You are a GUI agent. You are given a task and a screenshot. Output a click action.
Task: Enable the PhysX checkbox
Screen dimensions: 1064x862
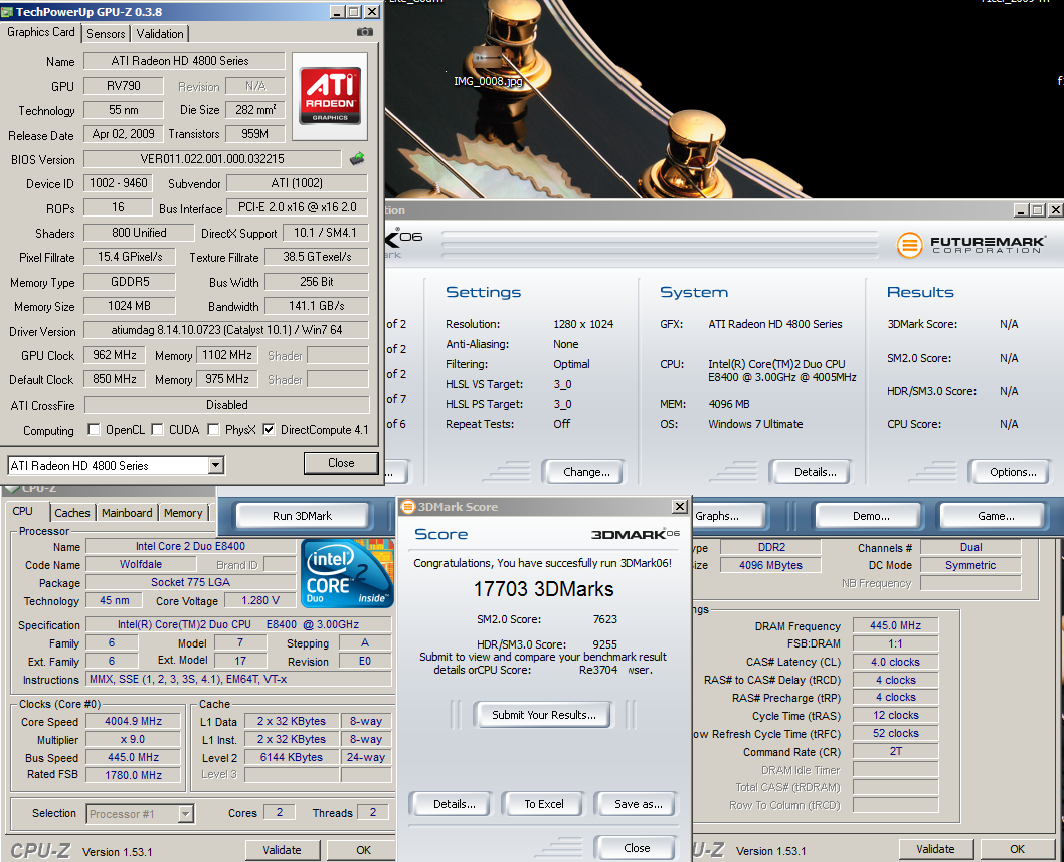coord(213,430)
